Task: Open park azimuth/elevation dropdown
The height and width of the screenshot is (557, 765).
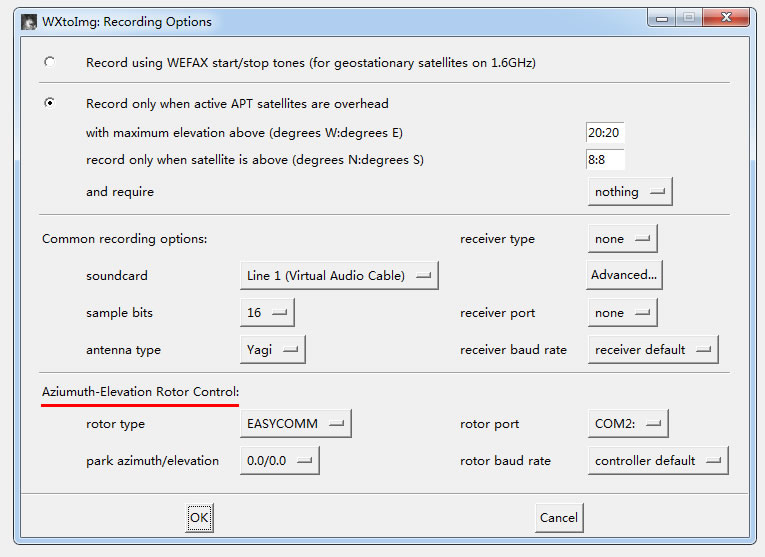Action: 279,461
